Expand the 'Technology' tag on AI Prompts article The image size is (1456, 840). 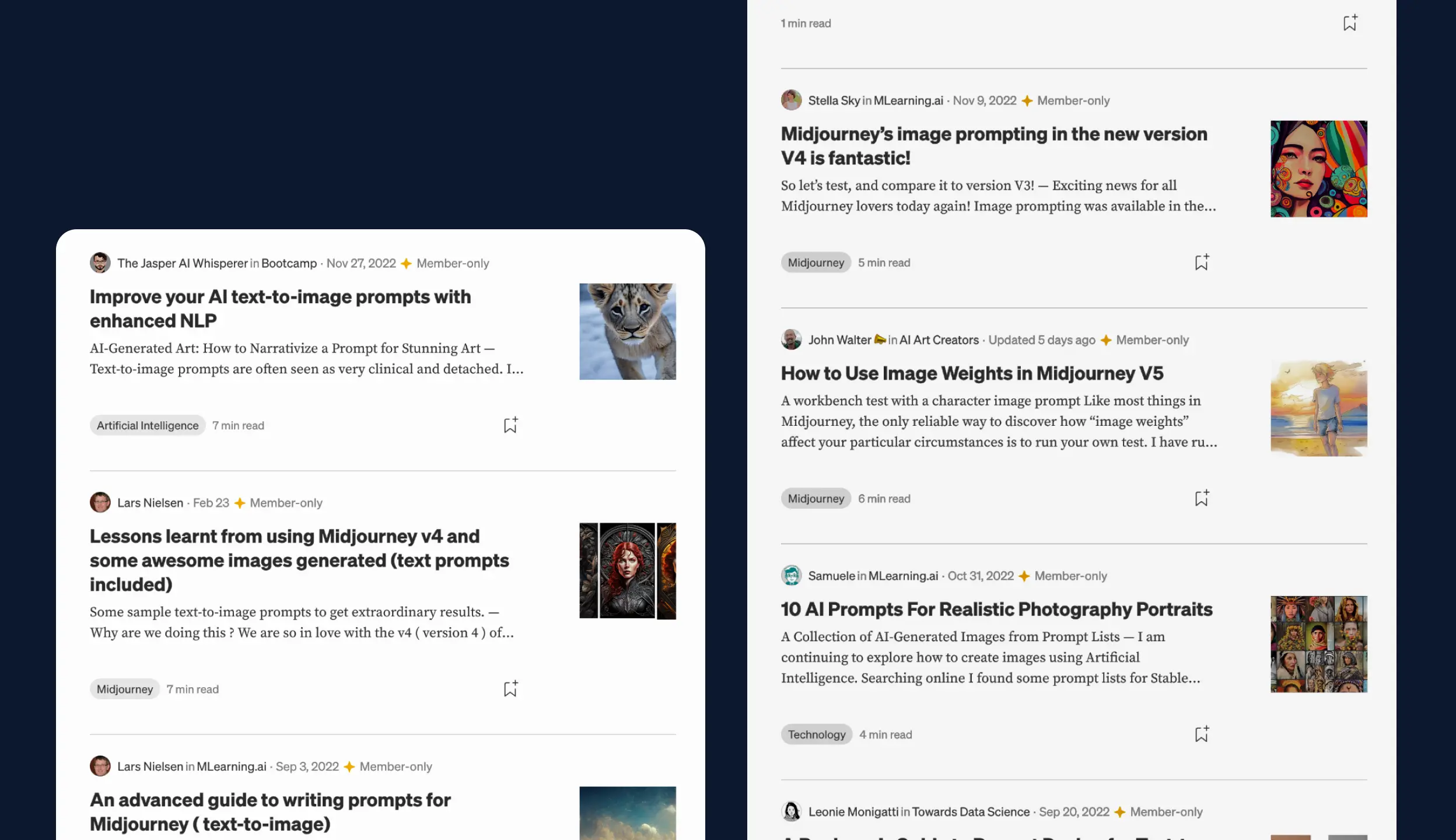tap(816, 734)
